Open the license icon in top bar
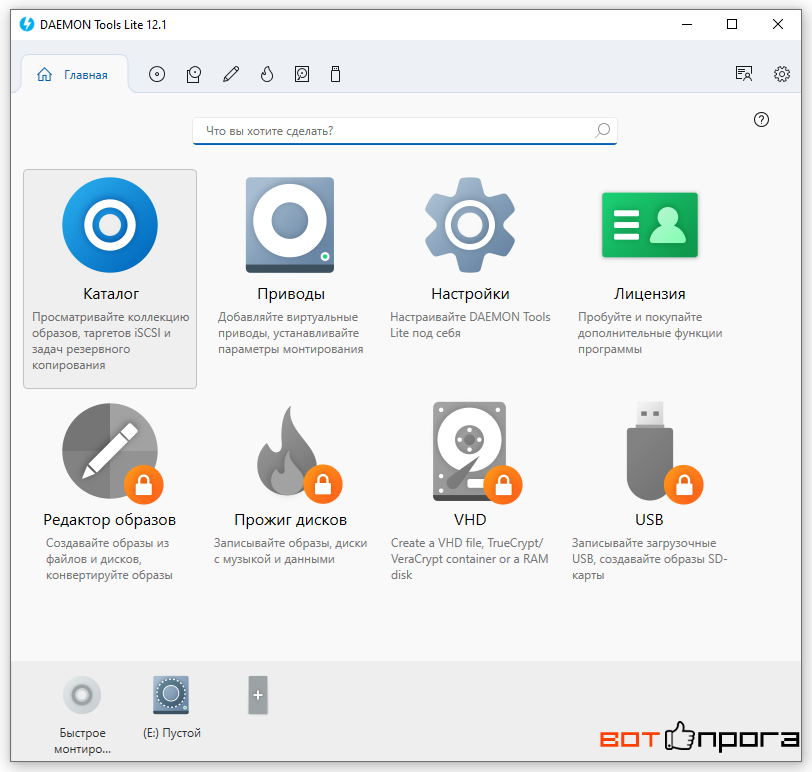Image resolution: width=812 pixels, height=772 pixels. point(744,74)
